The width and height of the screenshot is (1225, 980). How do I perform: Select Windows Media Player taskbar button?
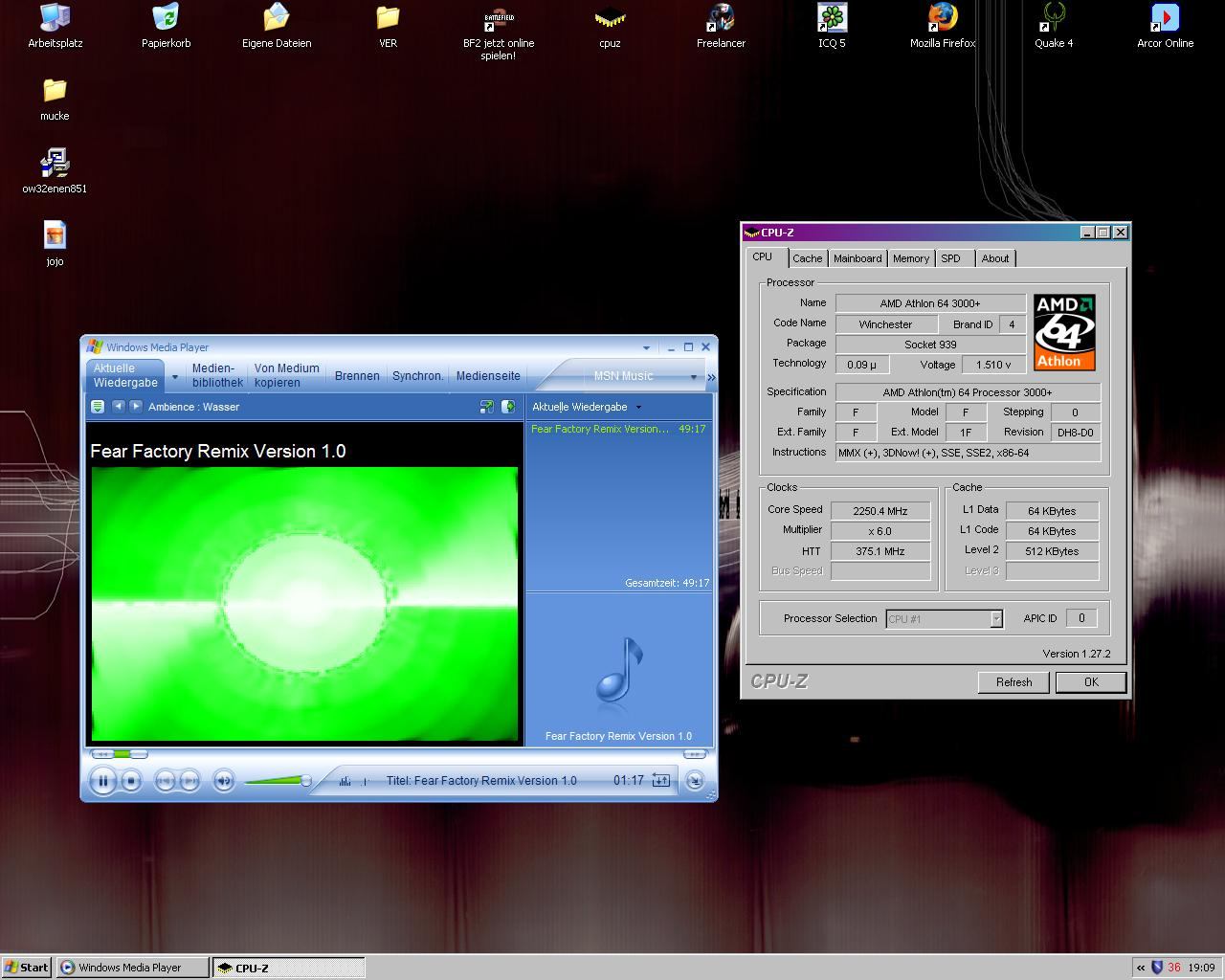coord(132,968)
